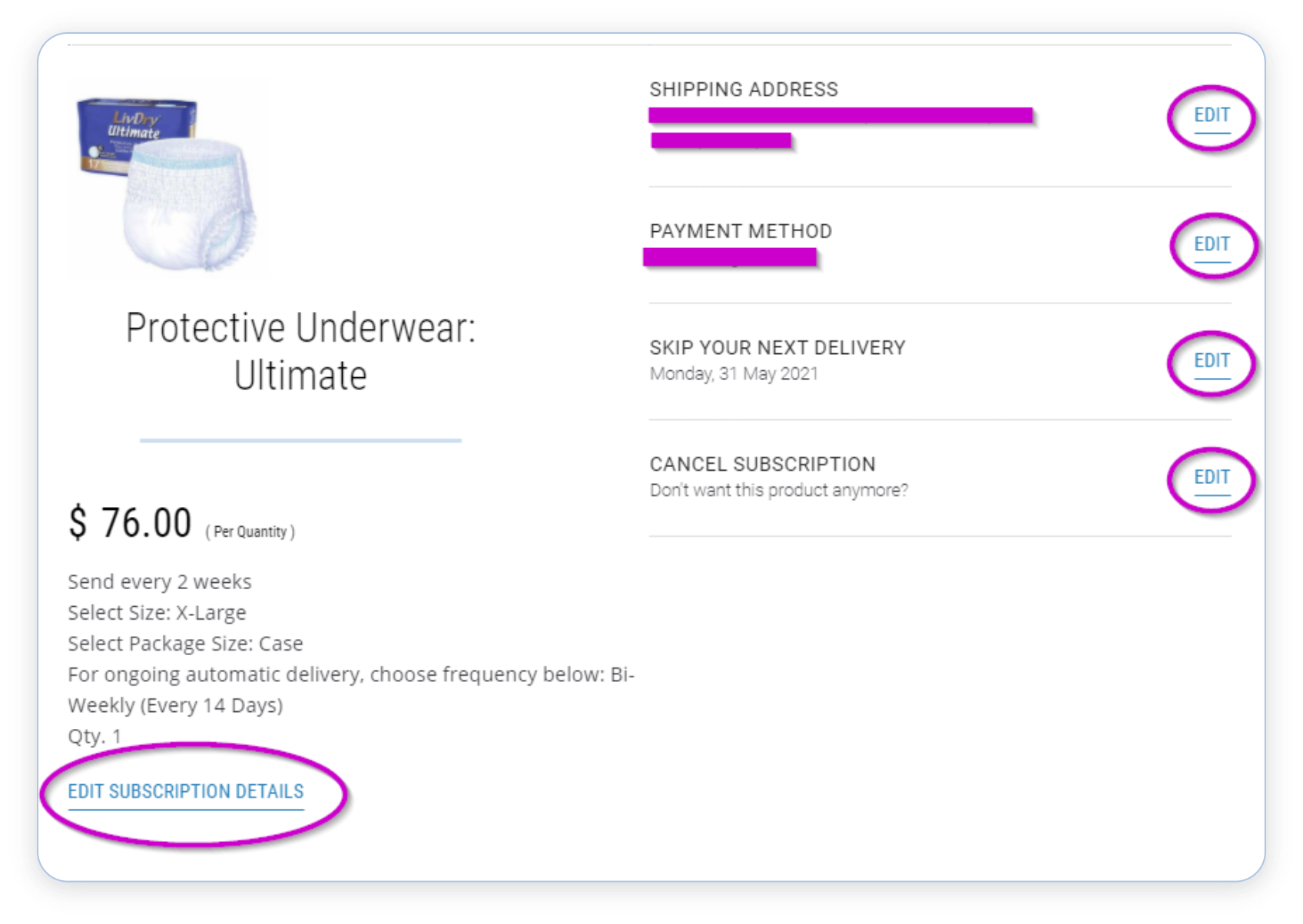This screenshot has width=1303, height=924.
Task: Click the "Select Size: X-Large" line
Action: click(x=157, y=613)
